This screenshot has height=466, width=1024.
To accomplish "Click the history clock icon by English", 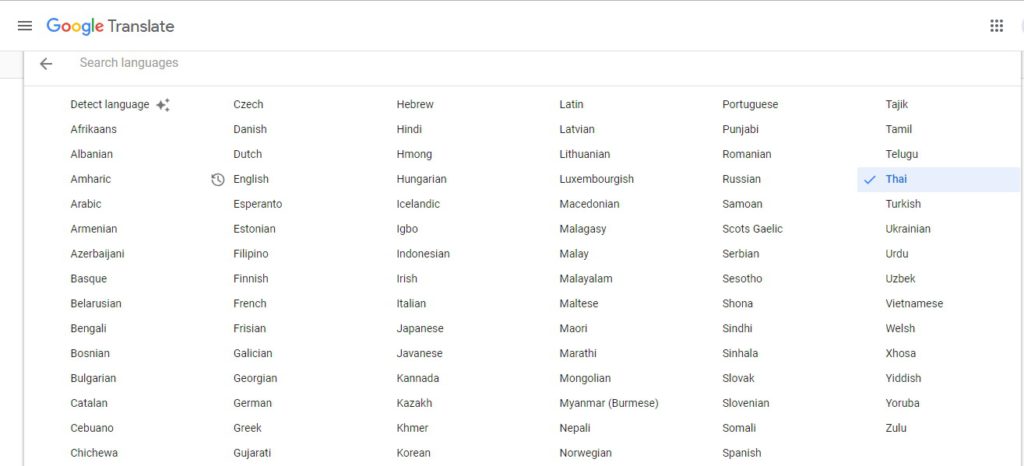I will click(x=218, y=180).
